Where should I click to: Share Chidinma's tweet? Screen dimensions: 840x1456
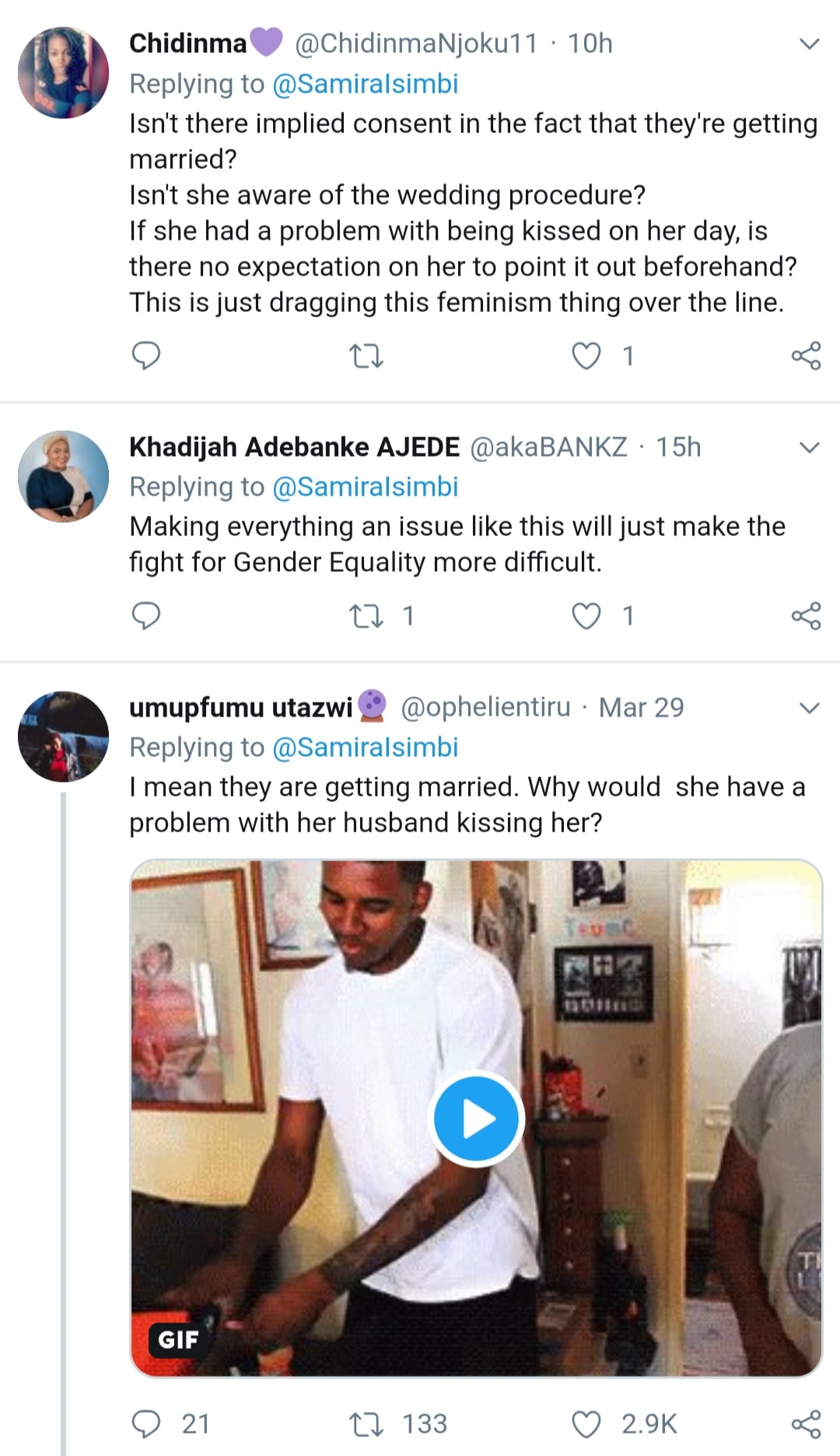click(806, 356)
